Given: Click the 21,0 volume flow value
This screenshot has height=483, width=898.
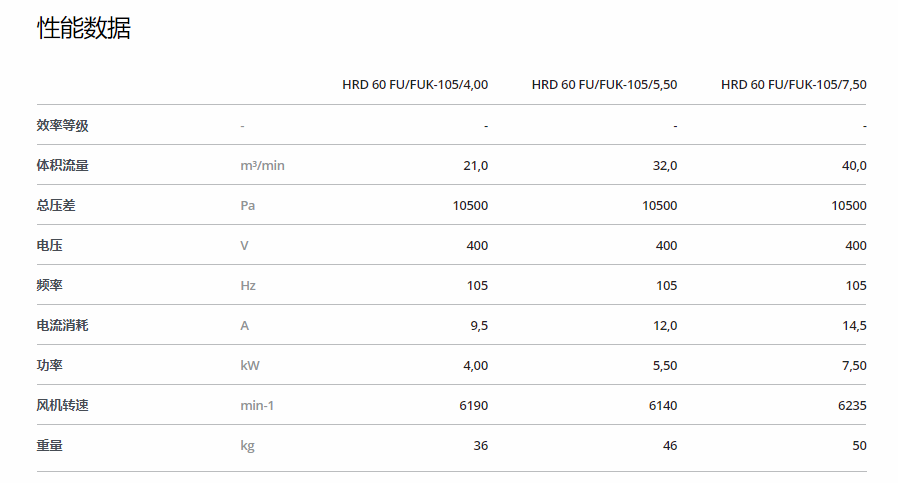Looking at the screenshot, I should 475,166.
